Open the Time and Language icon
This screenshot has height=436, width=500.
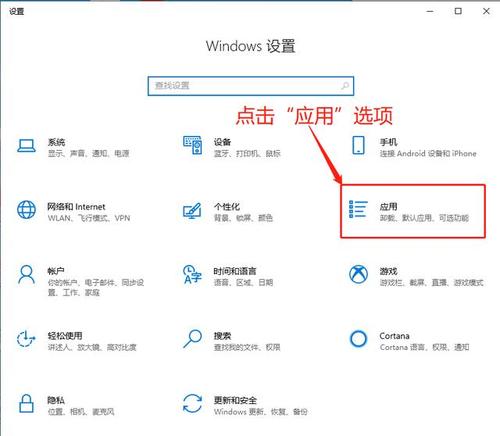coord(192,274)
